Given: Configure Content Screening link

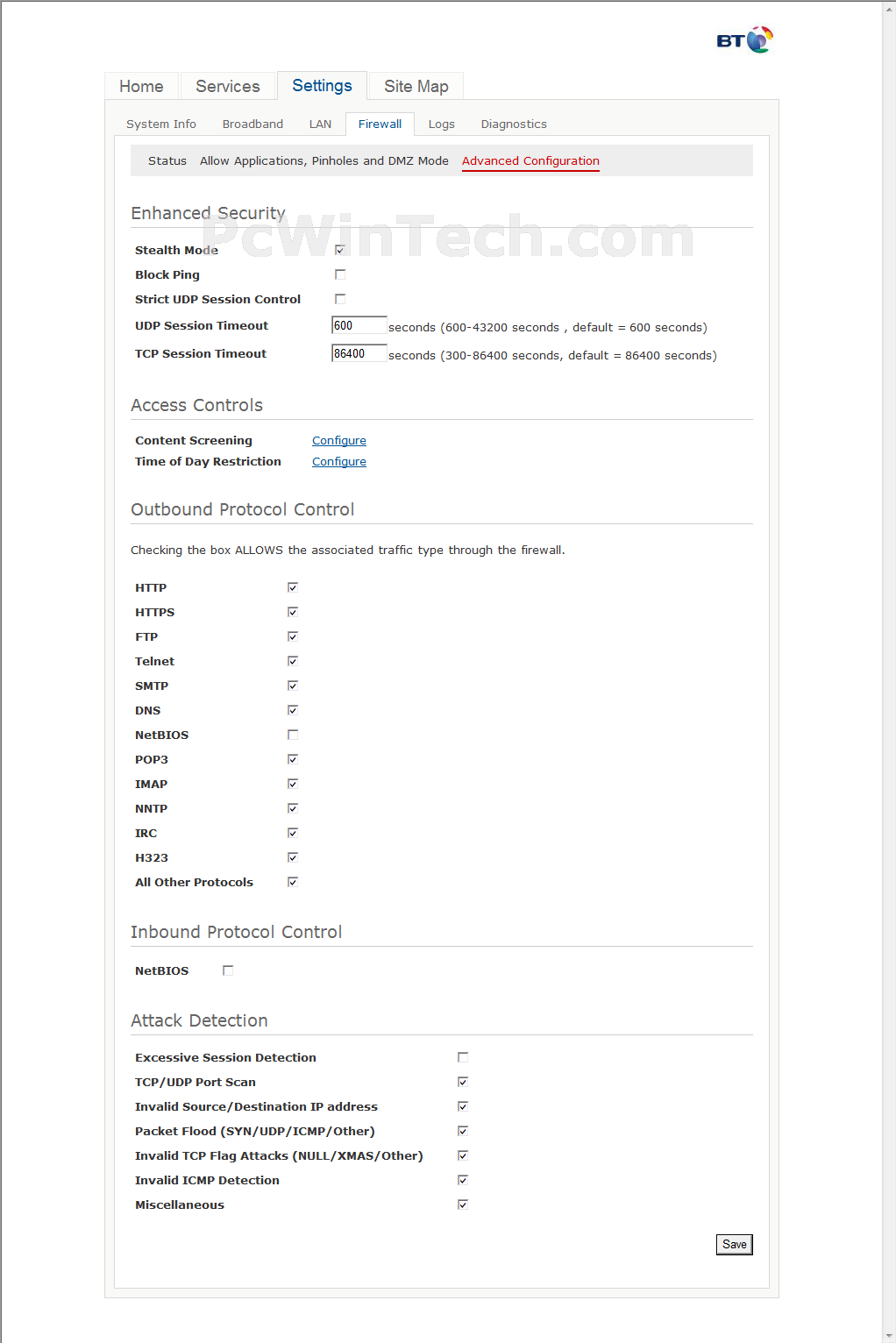Looking at the screenshot, I should click(x=339, y=441).
